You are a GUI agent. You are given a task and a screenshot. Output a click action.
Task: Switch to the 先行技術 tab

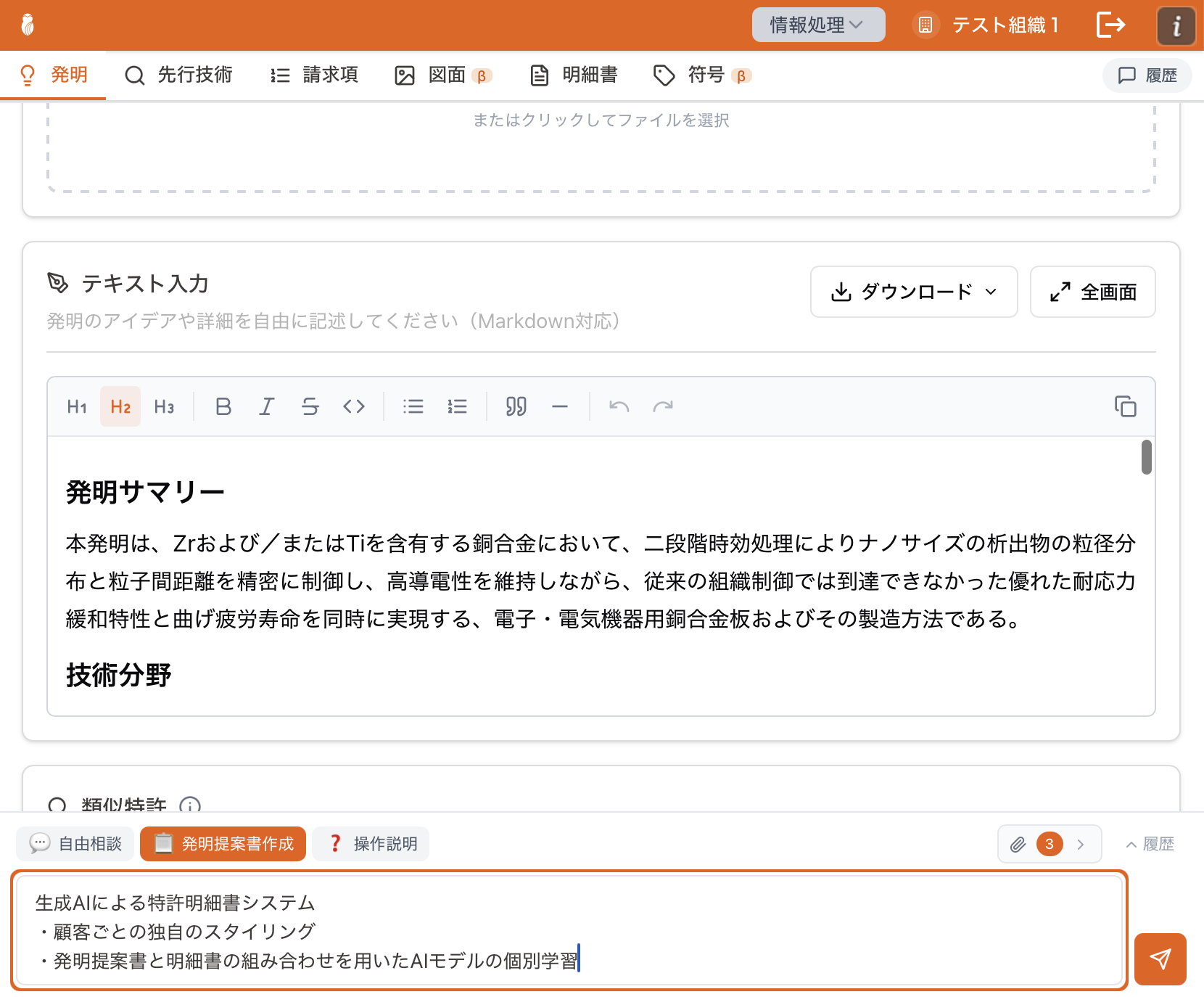[179, 75]
